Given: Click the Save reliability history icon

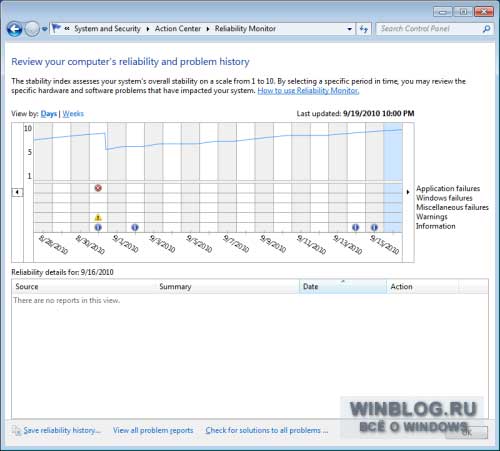Looking at the screenshot, I should tap(17, 430).
